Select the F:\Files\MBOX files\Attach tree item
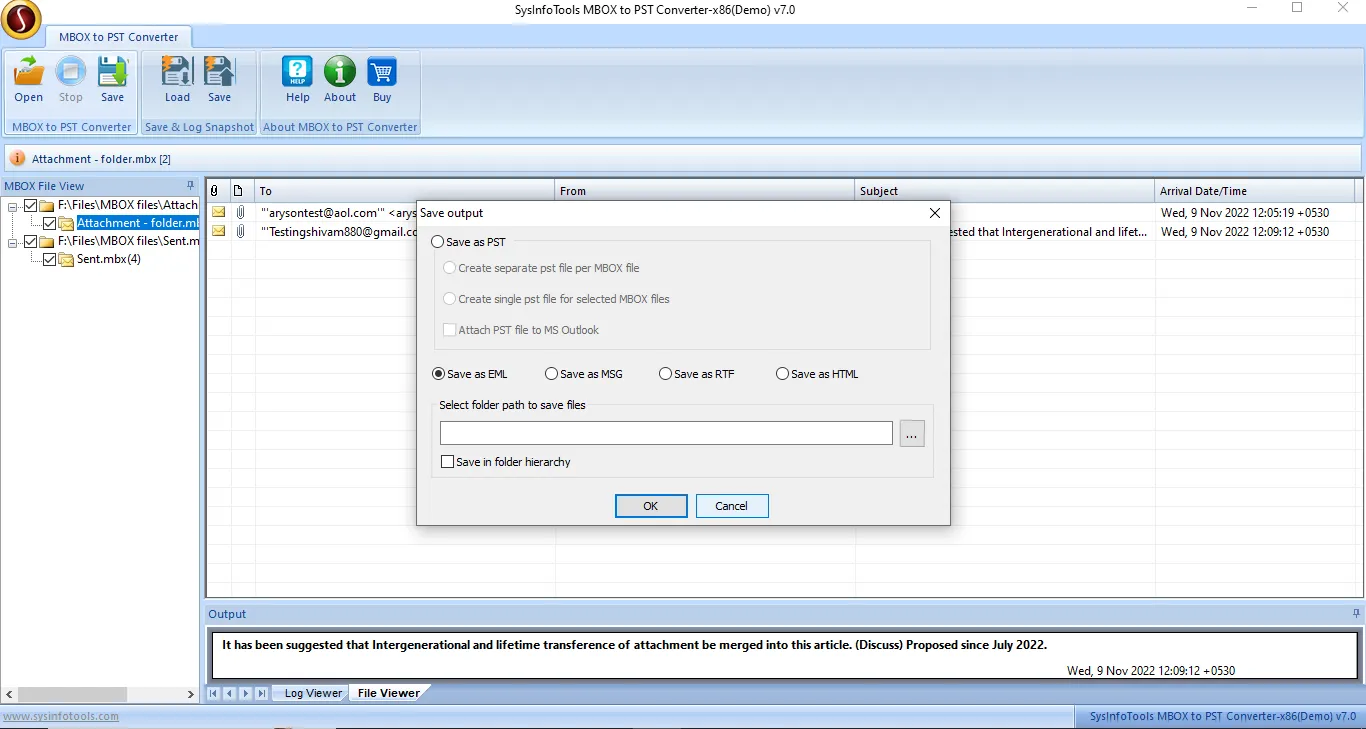The width and height of the screenshot is (1366, 729). coord(129,205)
